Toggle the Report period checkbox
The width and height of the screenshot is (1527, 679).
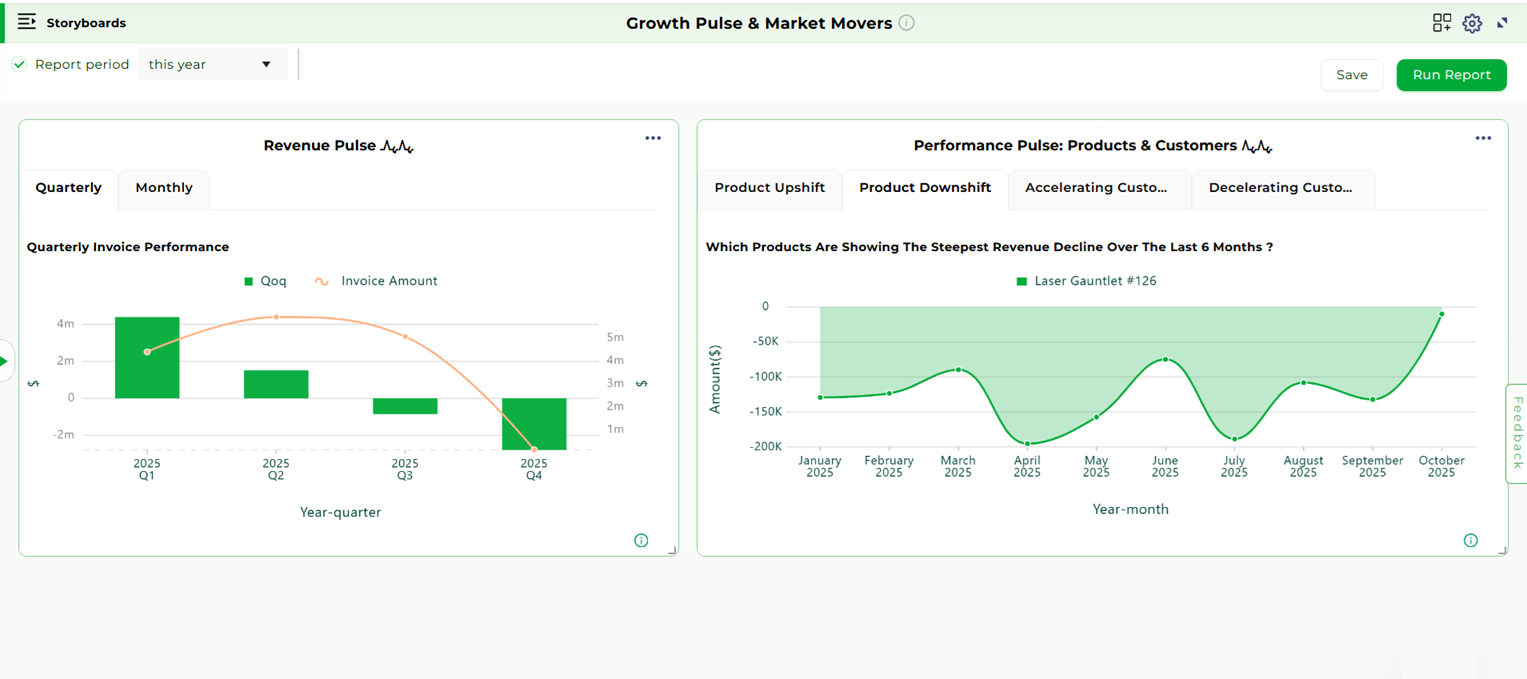[19, 64]
